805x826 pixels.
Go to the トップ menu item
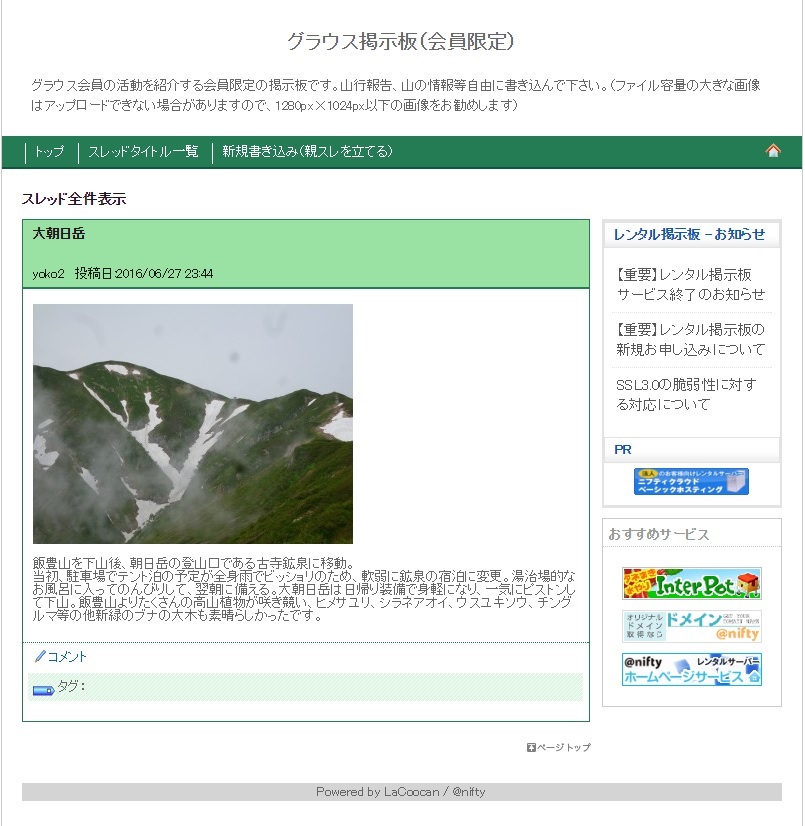pyautogui.click(x=49, y=152)
